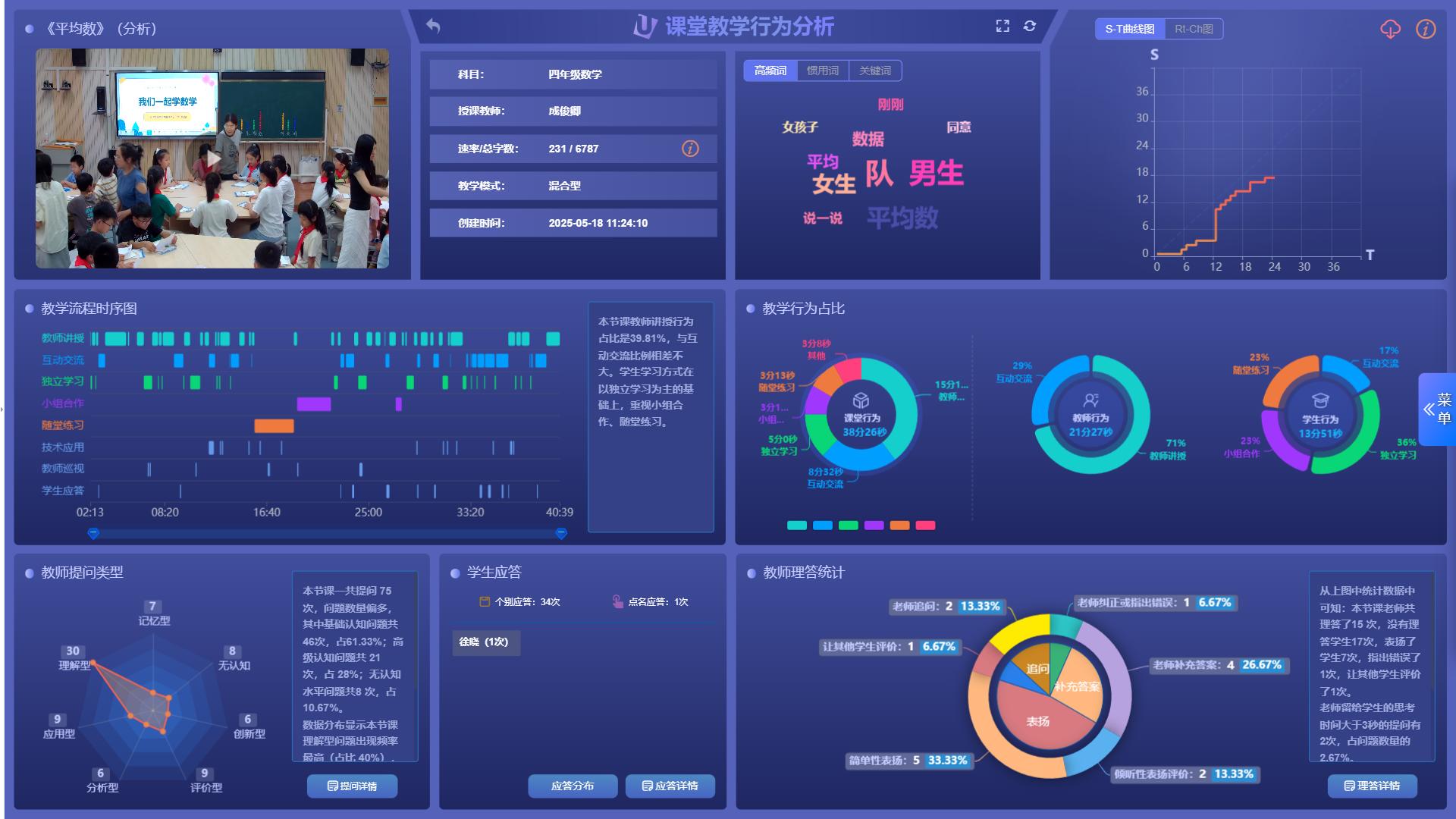Play the classroom video
The height and width of the screenshot is (819, 1456).
pyautogui.click(x=212, y=158)
